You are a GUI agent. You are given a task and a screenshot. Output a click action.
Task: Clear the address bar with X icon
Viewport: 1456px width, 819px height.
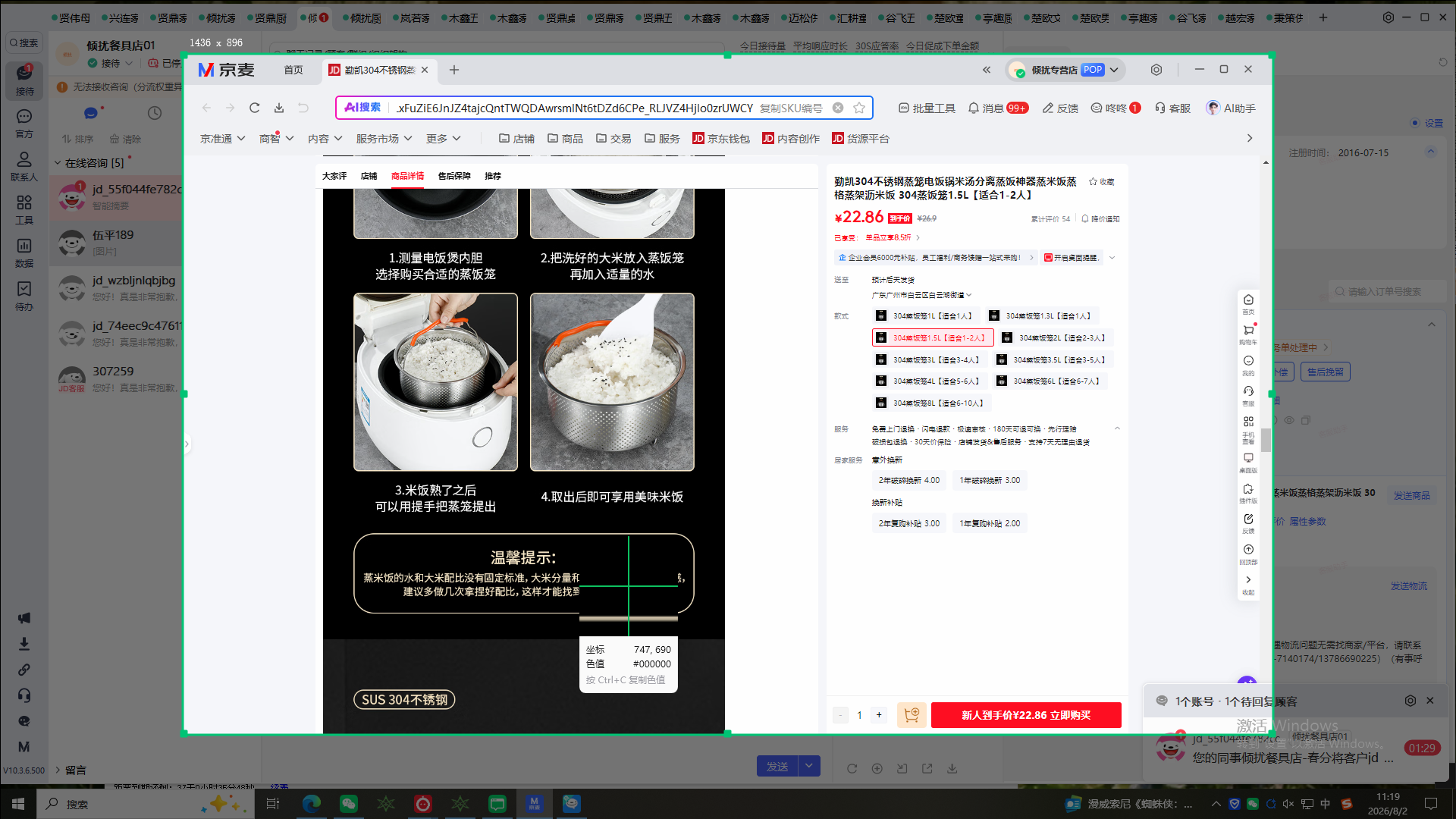click(x=838, y=108)
